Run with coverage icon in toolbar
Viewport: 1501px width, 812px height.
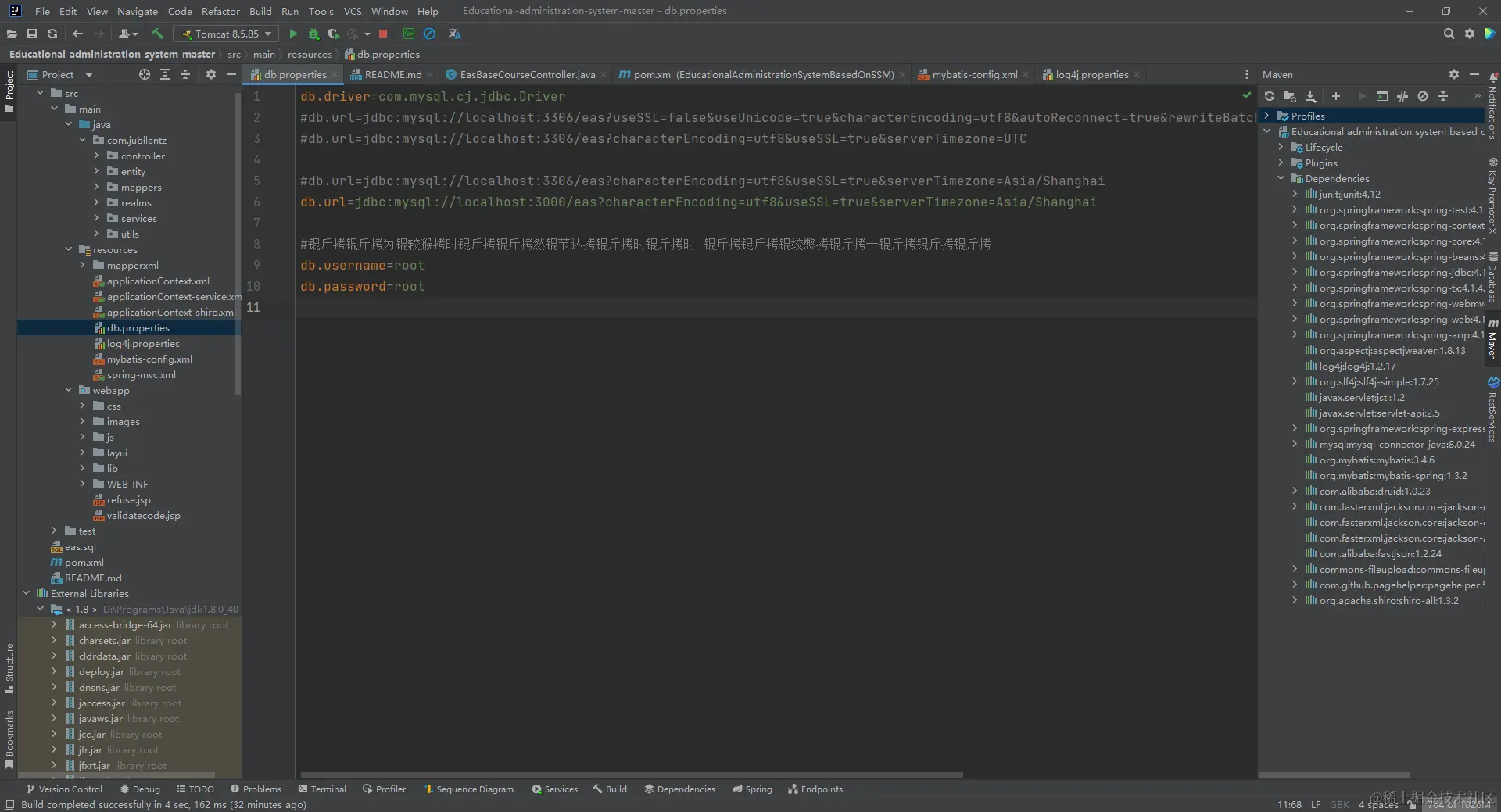tap(334, 34)
